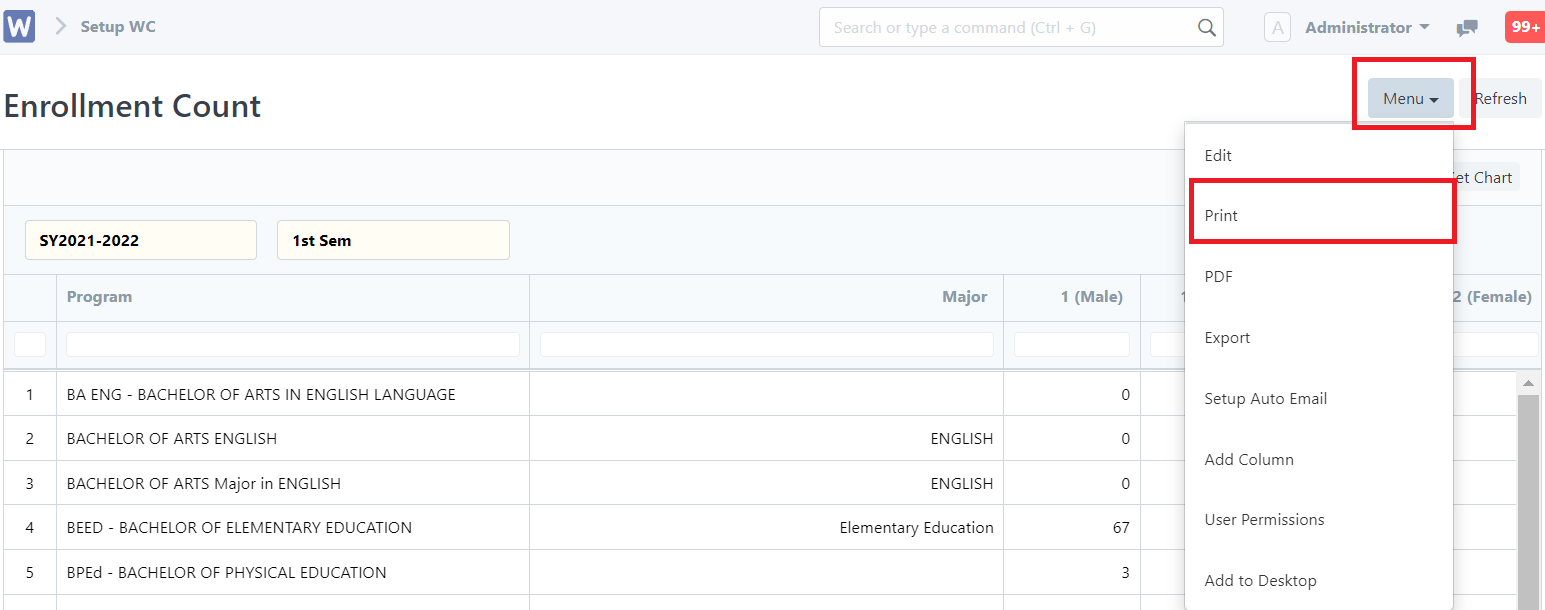The width and height of the screenshot is (1545, 610).
Task: Open the 1st Sem semester filter
Action: click(x=393, y=240)
